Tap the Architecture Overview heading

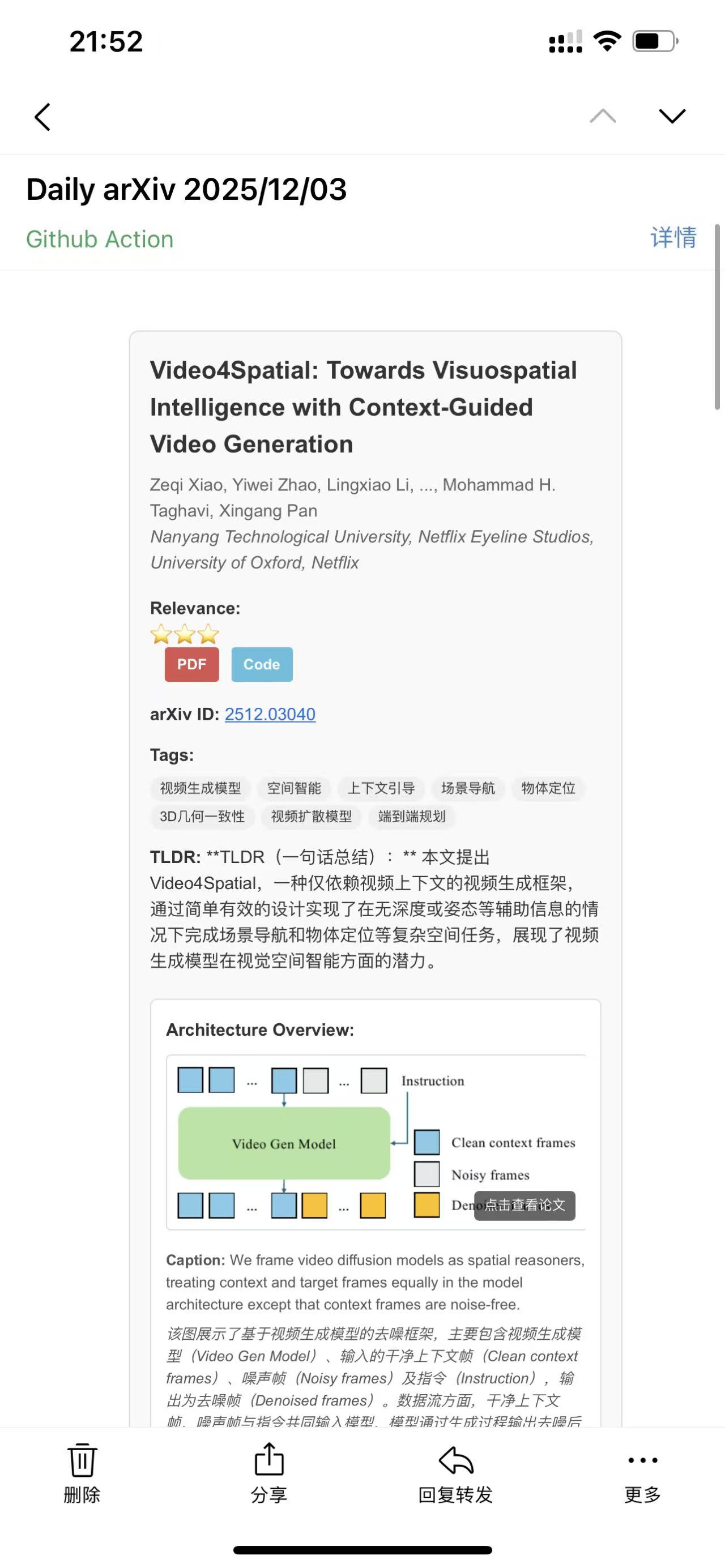coord(260,1030)
